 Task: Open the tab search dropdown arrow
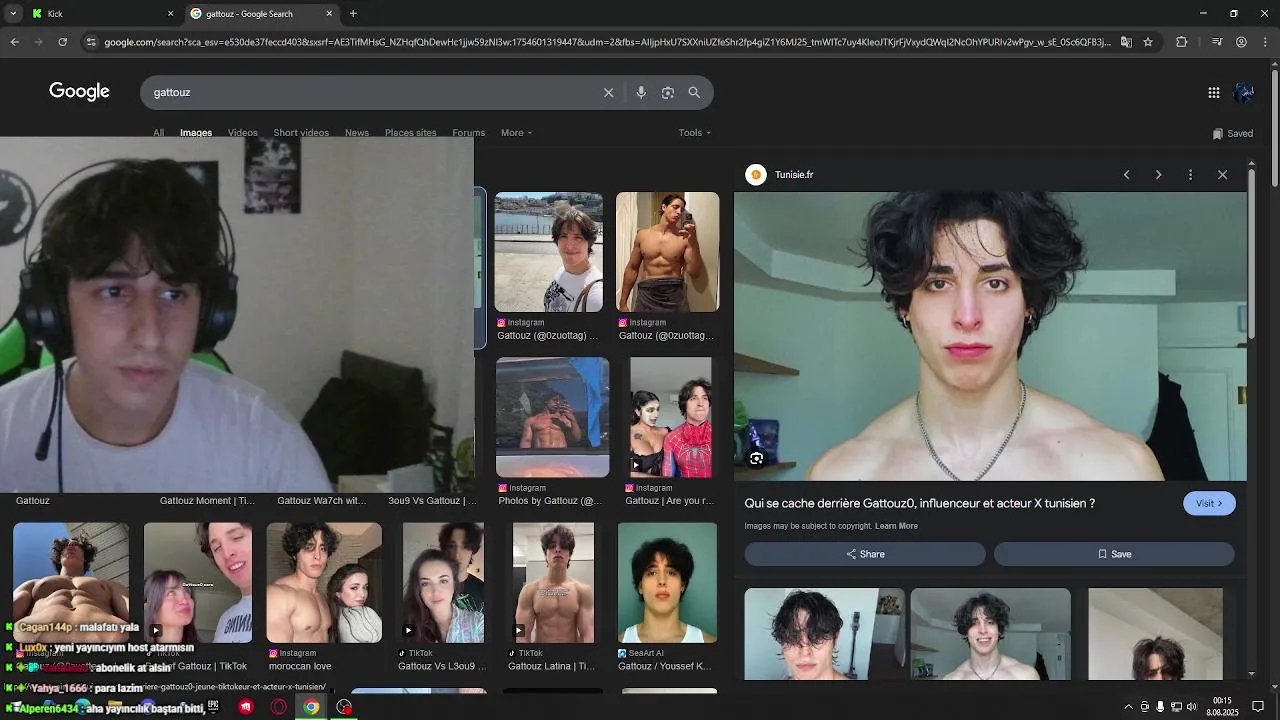point(12,13)
